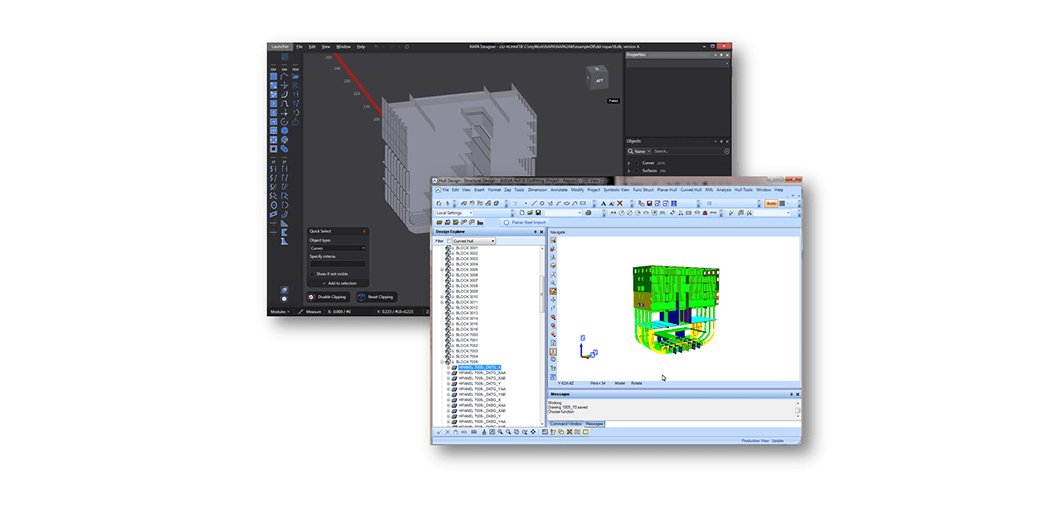
Task: Click the top icon in Navigate vertical toolbar
Action: point(553,241)
